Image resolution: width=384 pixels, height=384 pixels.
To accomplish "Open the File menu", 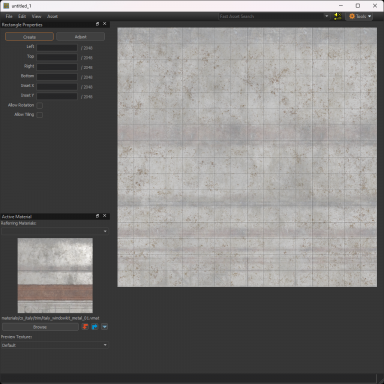I will 9,16.
